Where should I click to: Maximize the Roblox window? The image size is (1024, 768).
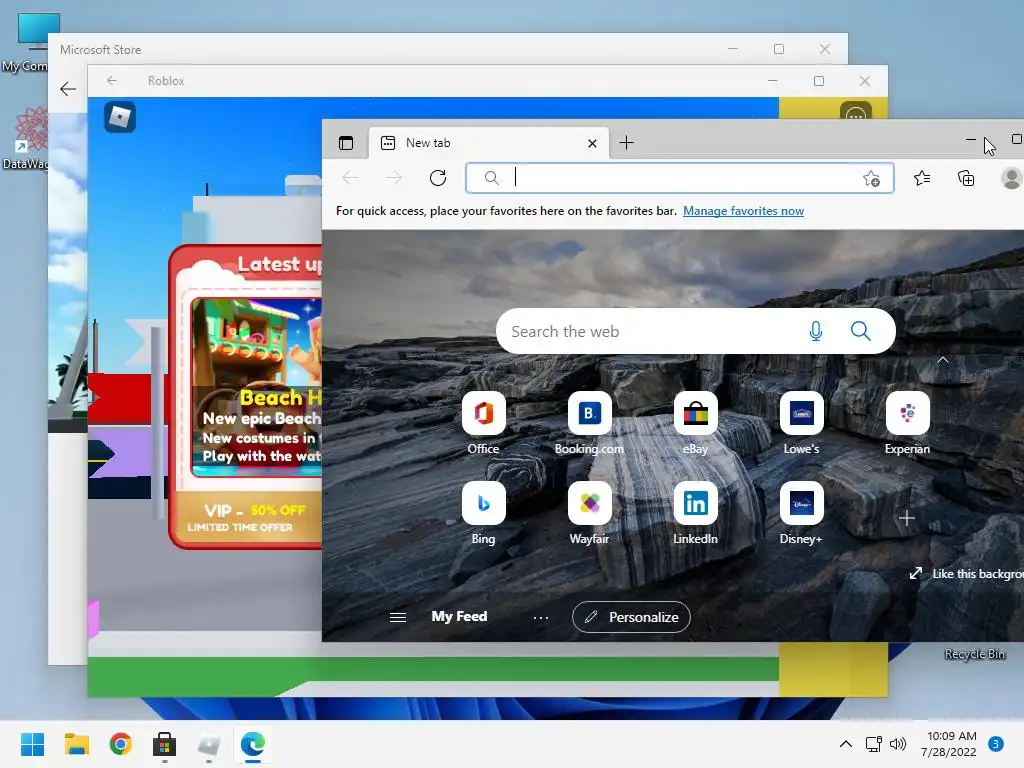[819, 81]
